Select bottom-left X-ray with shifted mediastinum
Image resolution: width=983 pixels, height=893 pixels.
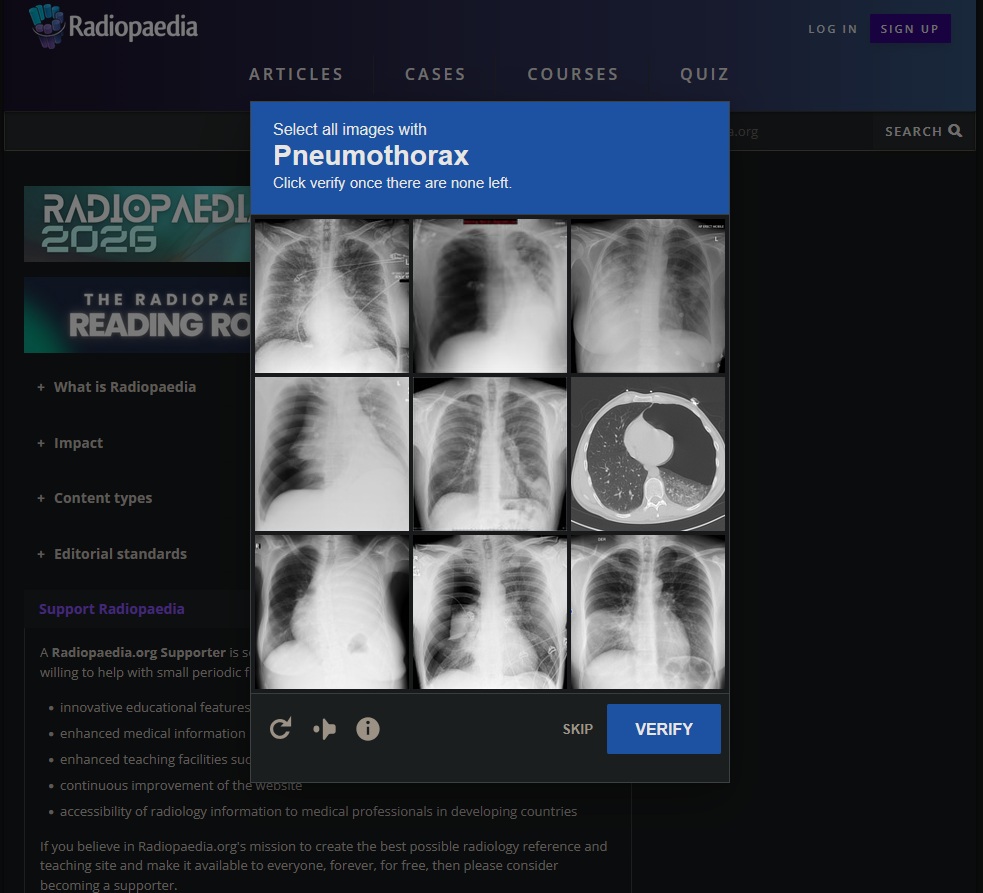coord(332,612)
